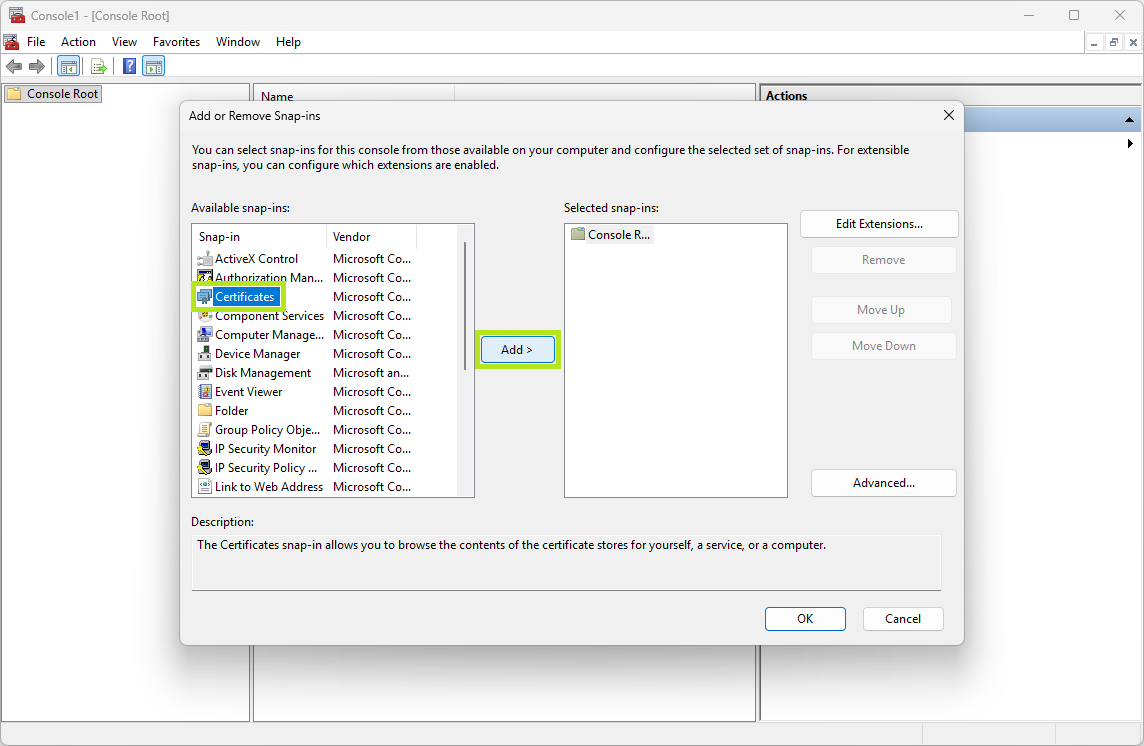This screenshot has width=1144, height=746.
Task: Click the Edit Extensions... button
Action: [879, 224]
